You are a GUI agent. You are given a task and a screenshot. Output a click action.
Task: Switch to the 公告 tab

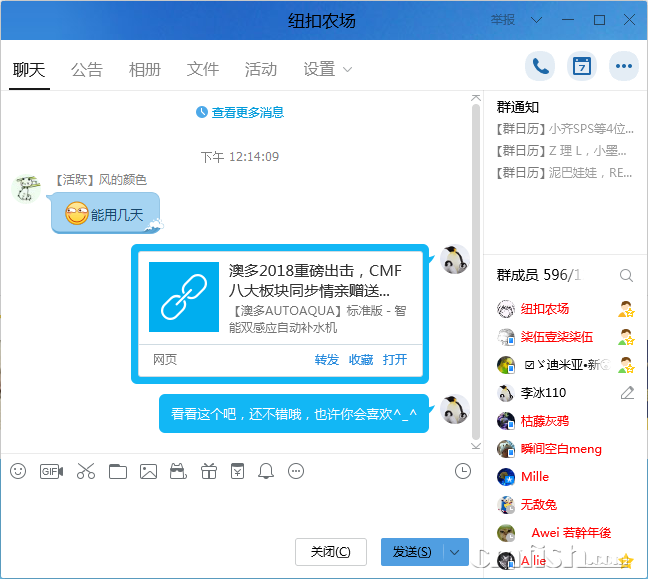pos(87,69)
